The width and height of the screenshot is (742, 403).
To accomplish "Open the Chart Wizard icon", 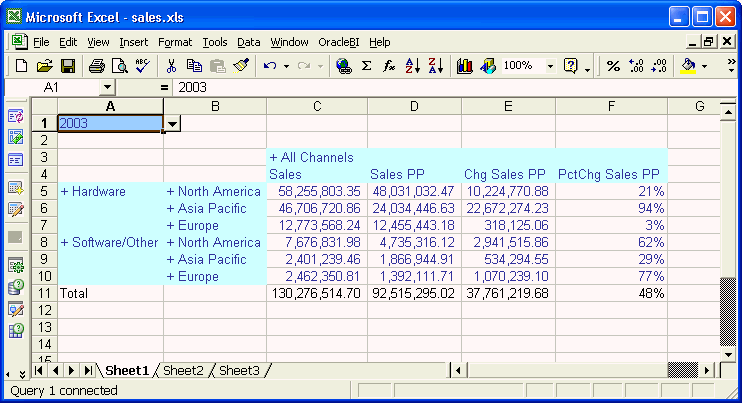I will (464, 66).
